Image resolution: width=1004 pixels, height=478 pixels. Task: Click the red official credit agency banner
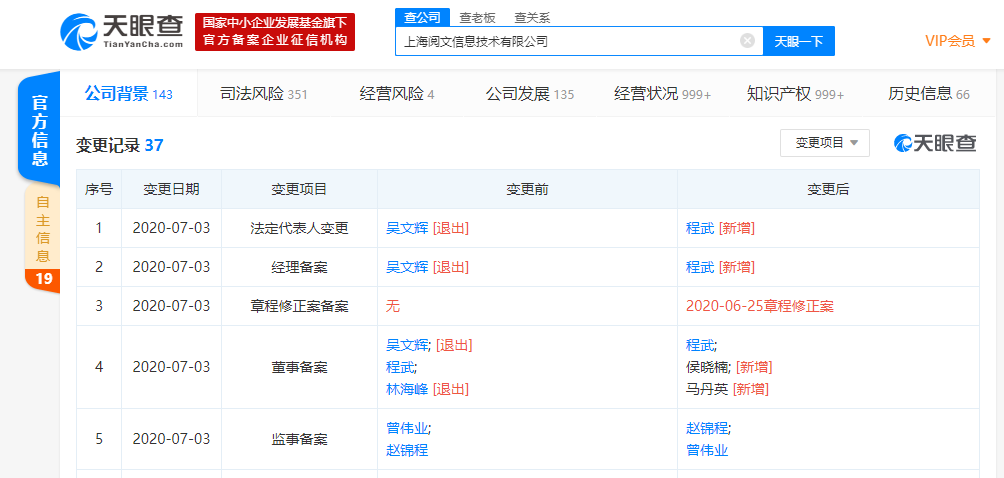274,32
